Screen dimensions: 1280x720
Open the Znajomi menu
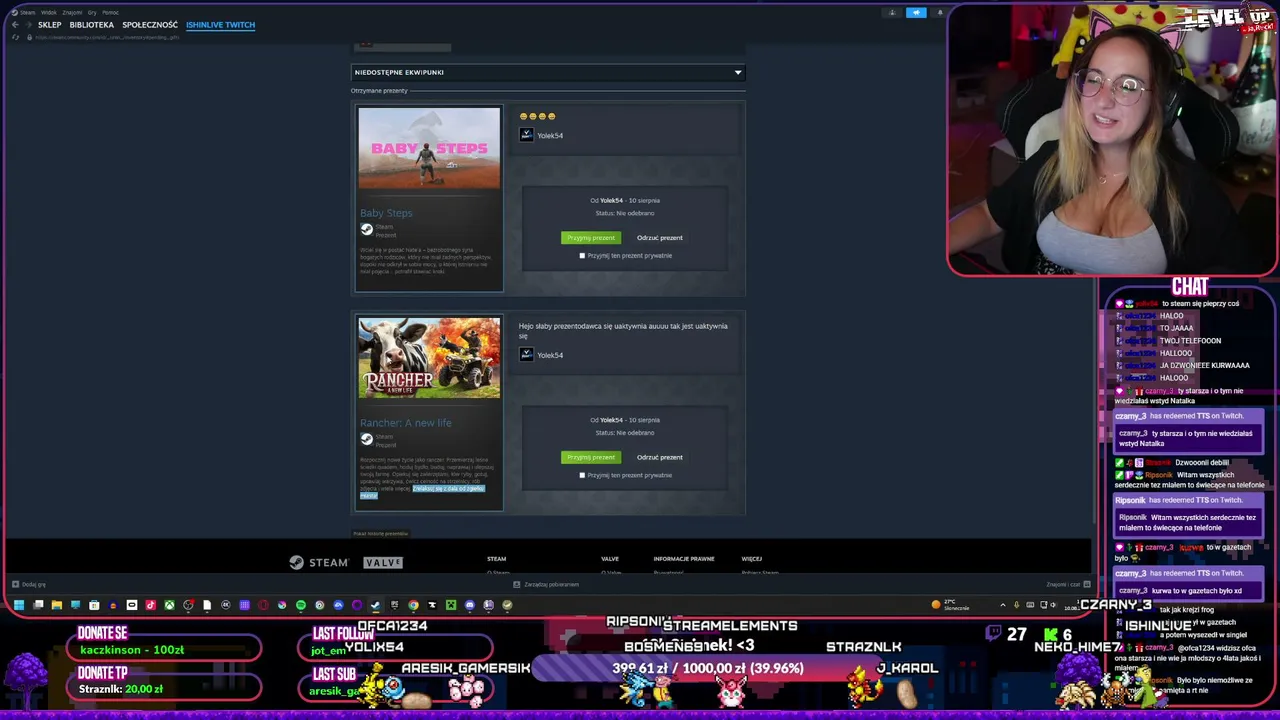click(72, 13)
